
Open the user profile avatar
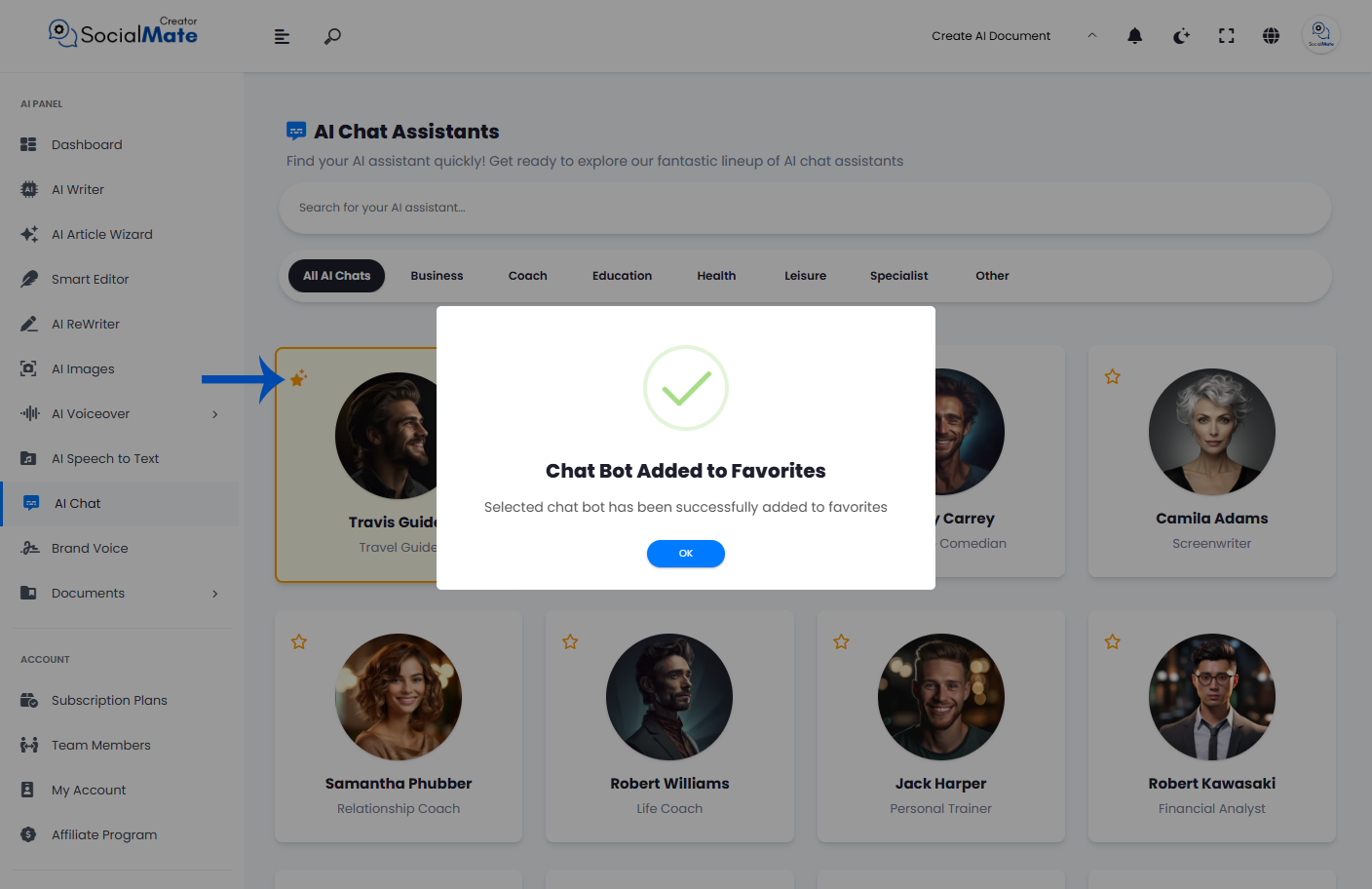[1321, 35]
